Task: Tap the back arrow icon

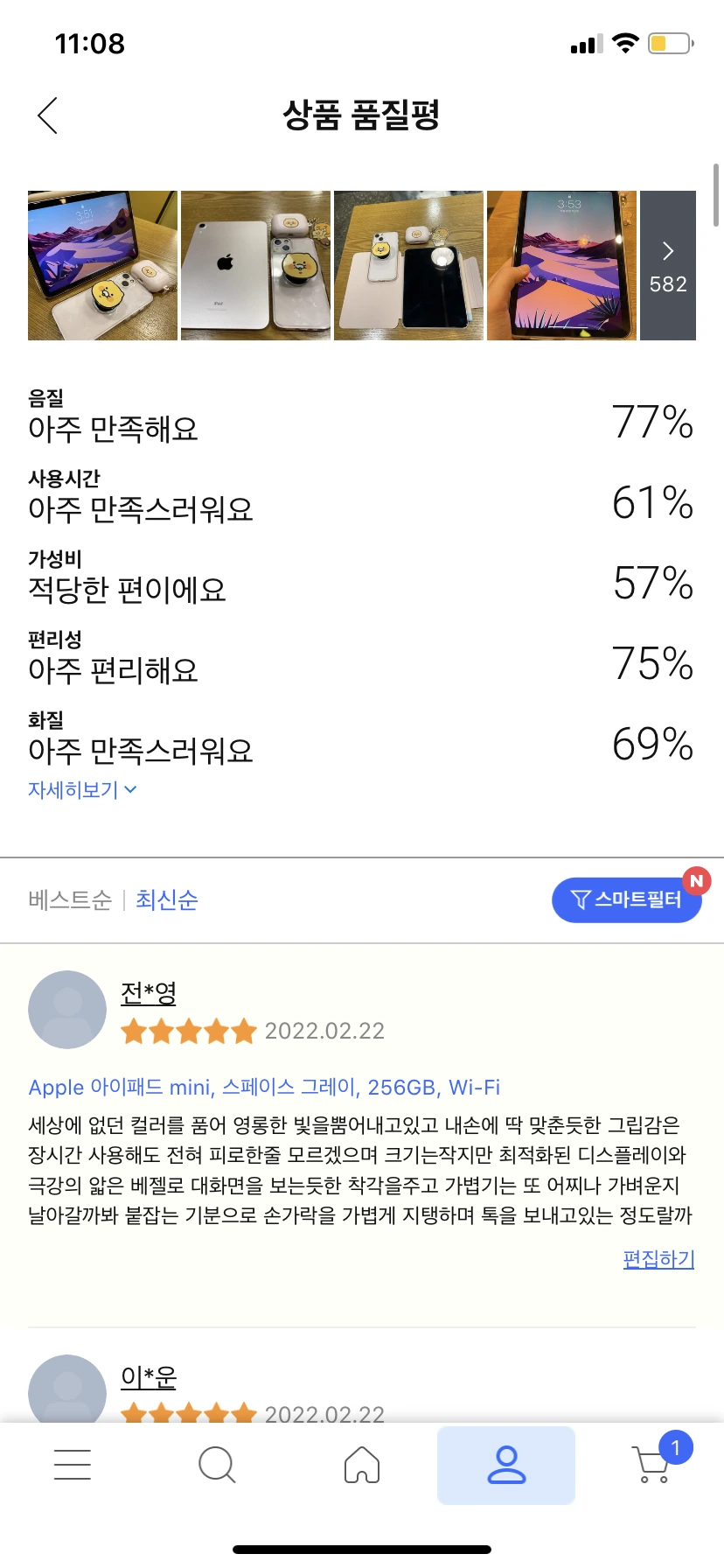Action: [x=48, y=115]
